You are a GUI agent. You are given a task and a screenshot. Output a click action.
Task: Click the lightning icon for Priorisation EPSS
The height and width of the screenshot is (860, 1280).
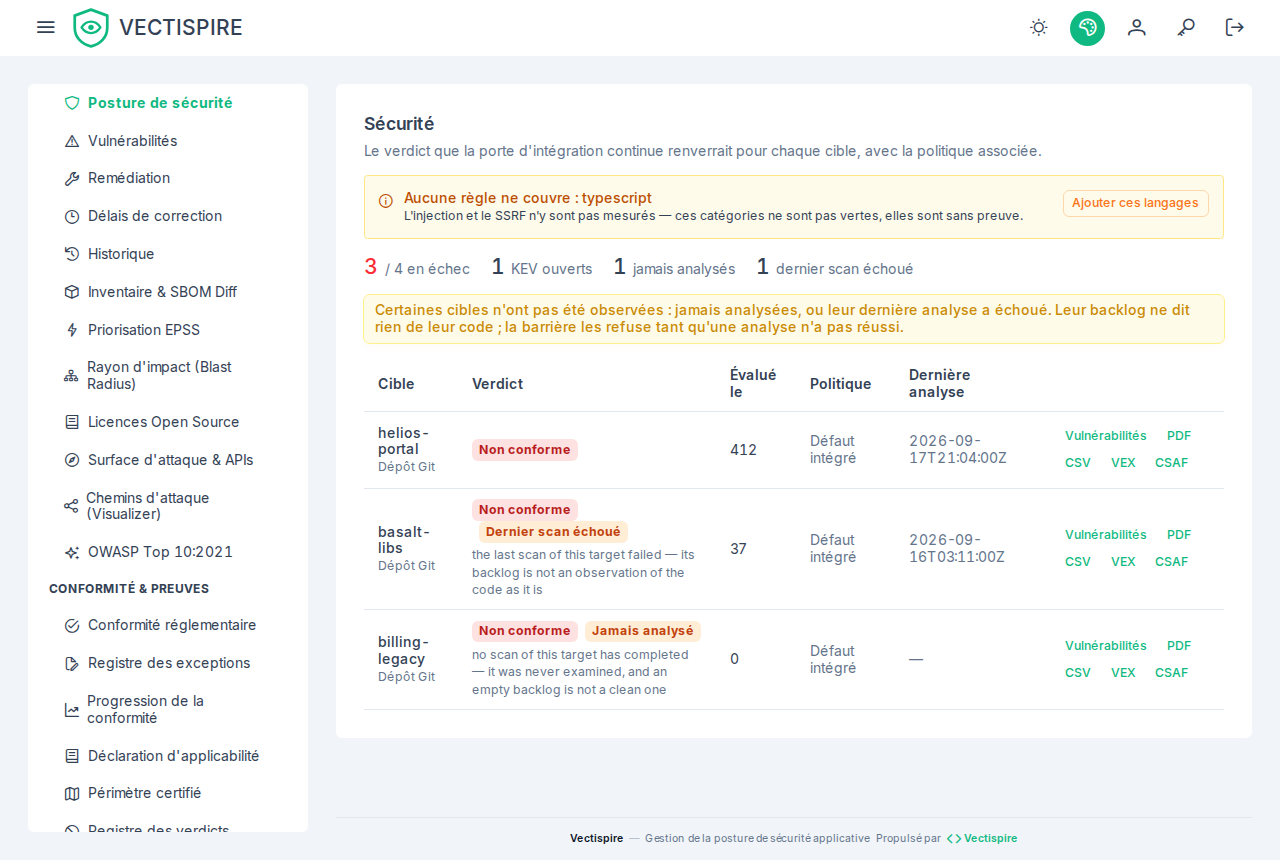(72, 330)
